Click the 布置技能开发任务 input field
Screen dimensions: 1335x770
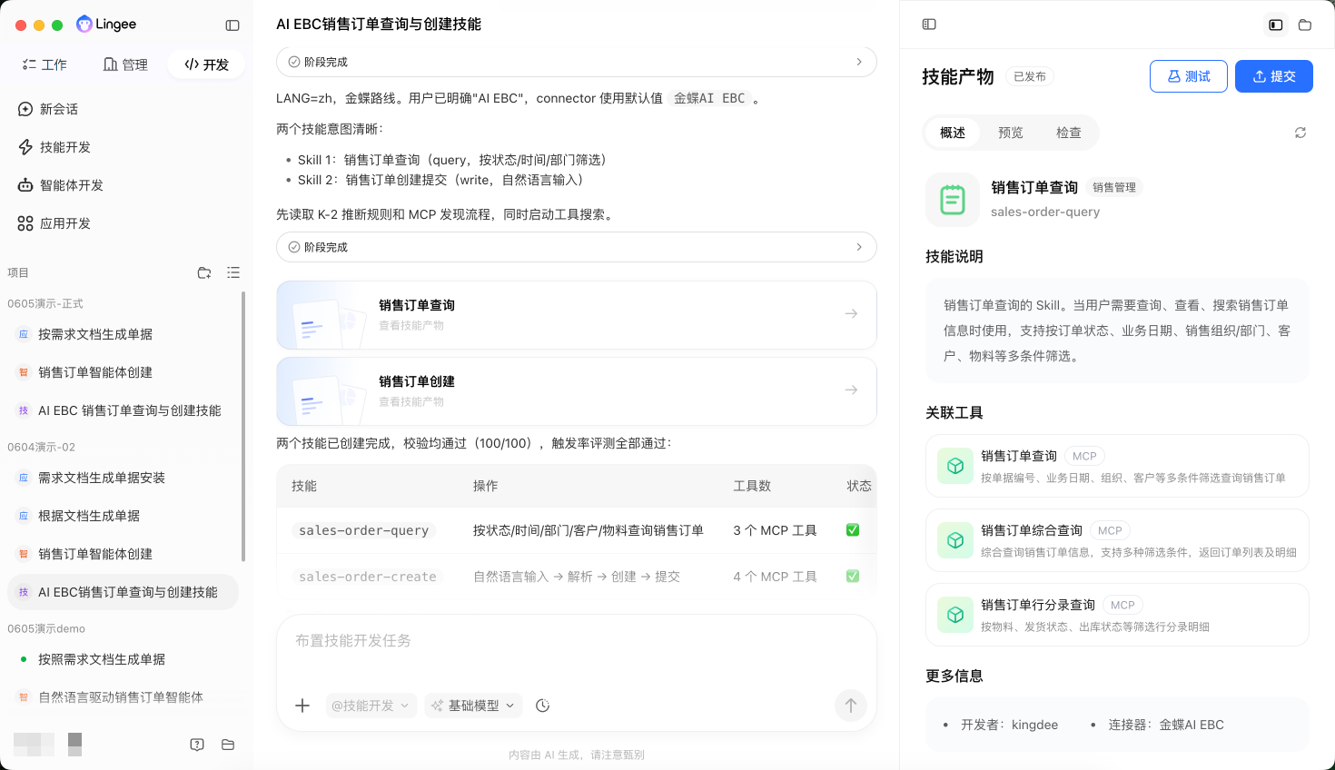tap(576, 641)
